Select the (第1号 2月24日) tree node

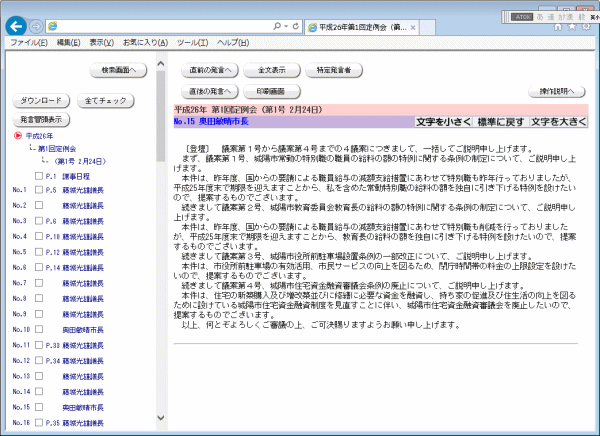point(80,162)
